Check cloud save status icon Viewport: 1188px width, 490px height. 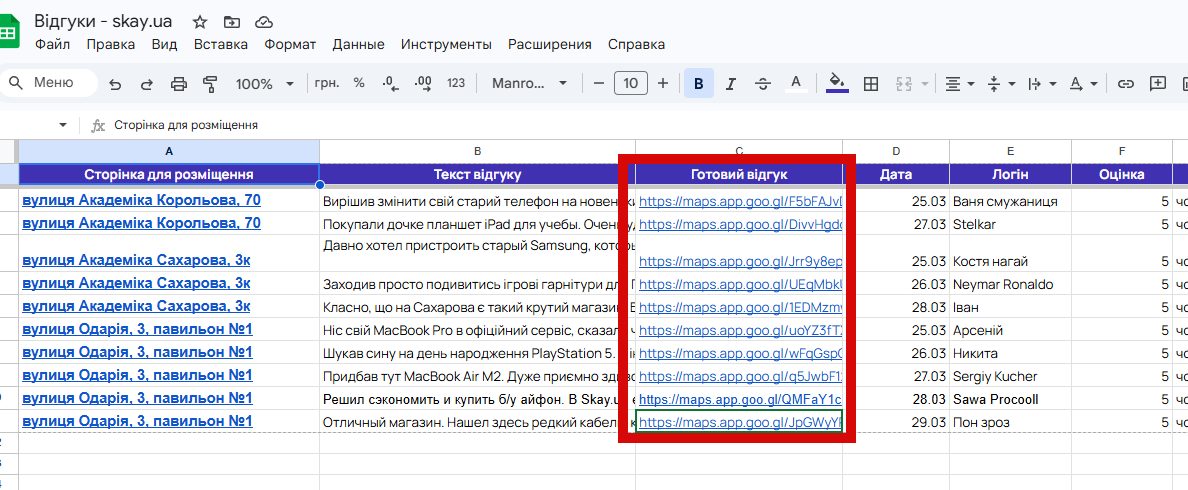[x=264, y=21]
